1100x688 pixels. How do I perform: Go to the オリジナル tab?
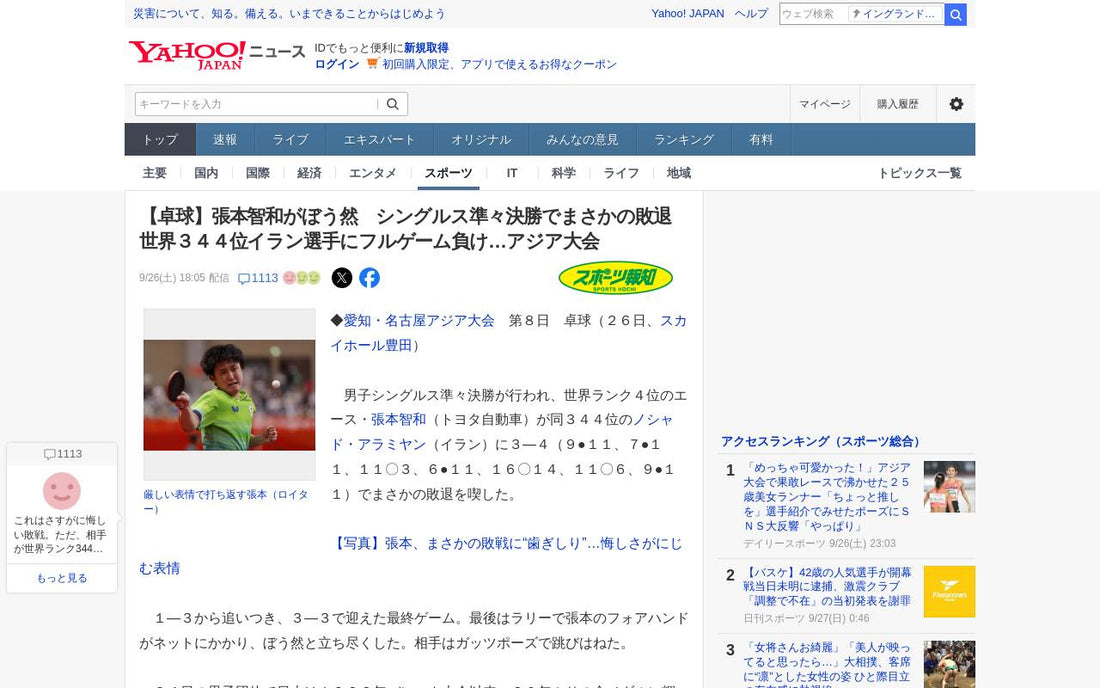pyautogui.click(x=481, y=140)
